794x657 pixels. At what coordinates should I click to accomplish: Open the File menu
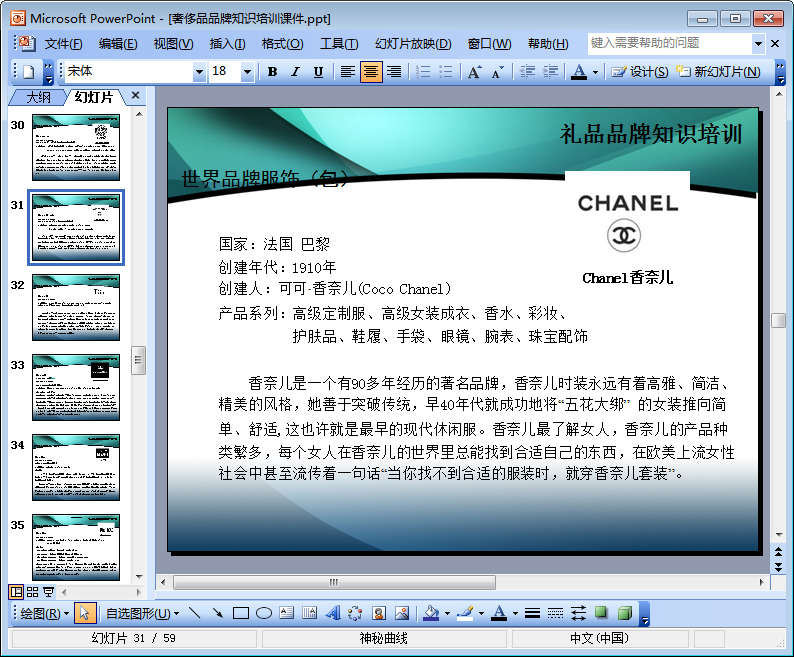tap(63, 44)
